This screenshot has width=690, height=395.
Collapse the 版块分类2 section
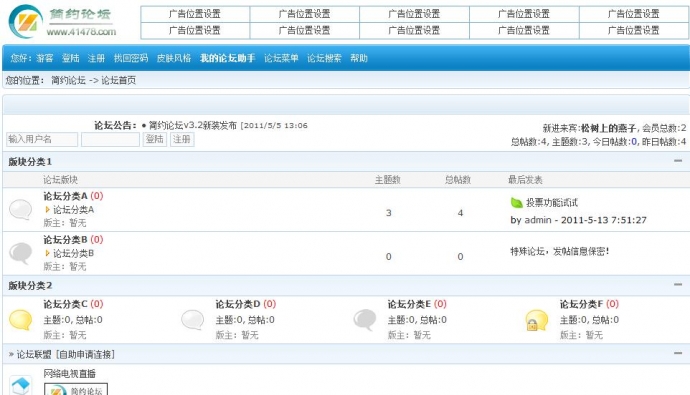click(x=678, y=285)
